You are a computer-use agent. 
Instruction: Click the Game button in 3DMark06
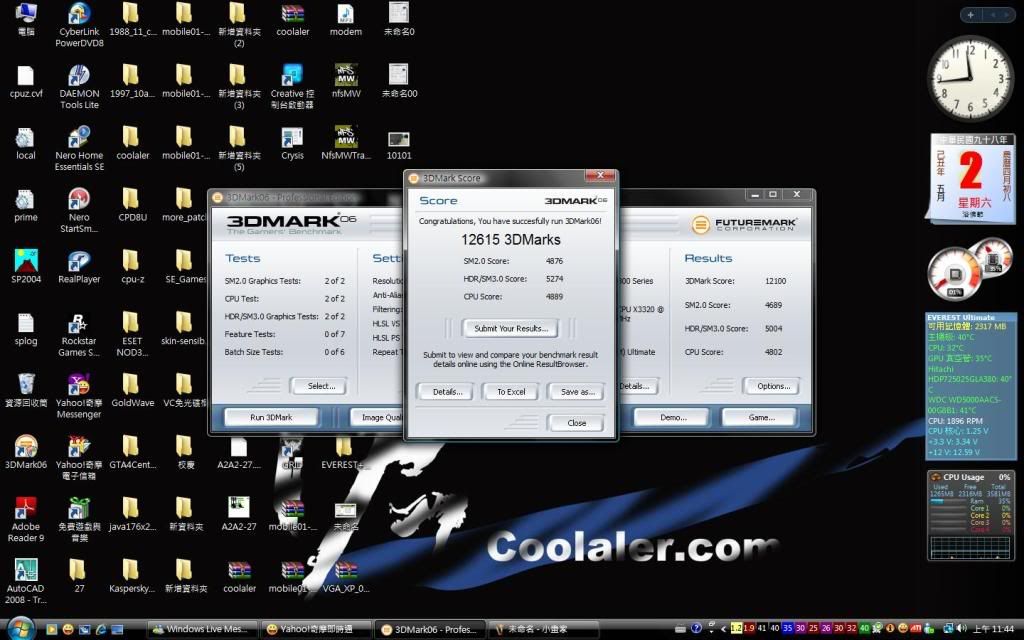(x=761, y=417)
